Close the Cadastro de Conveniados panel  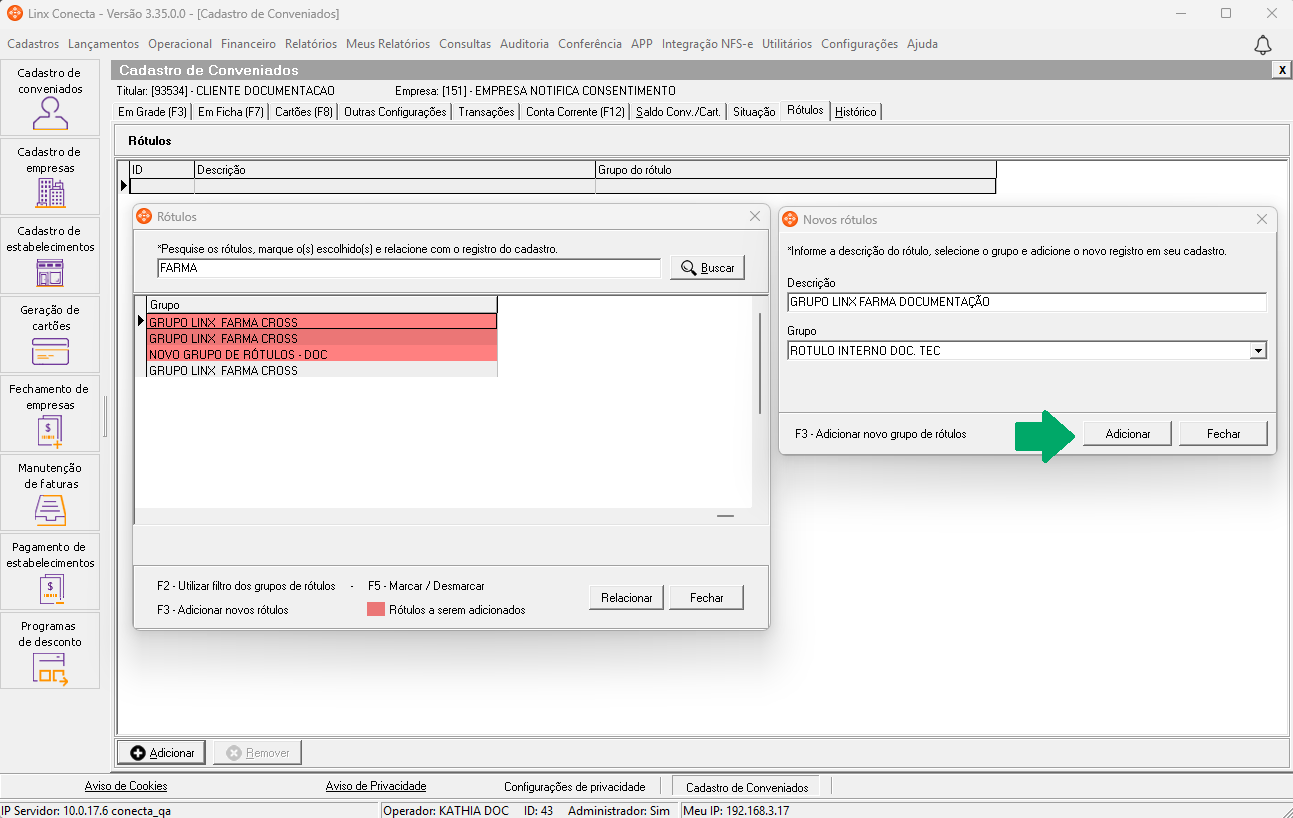(1282, 69)
